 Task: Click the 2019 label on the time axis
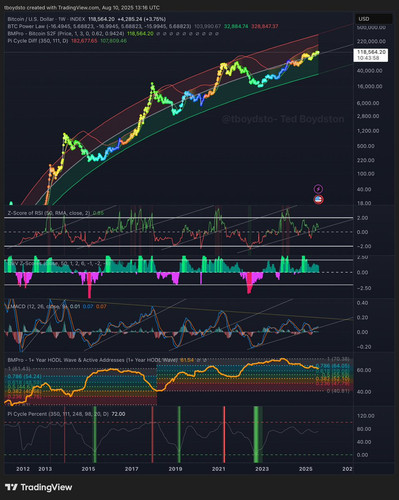(175, 469)
